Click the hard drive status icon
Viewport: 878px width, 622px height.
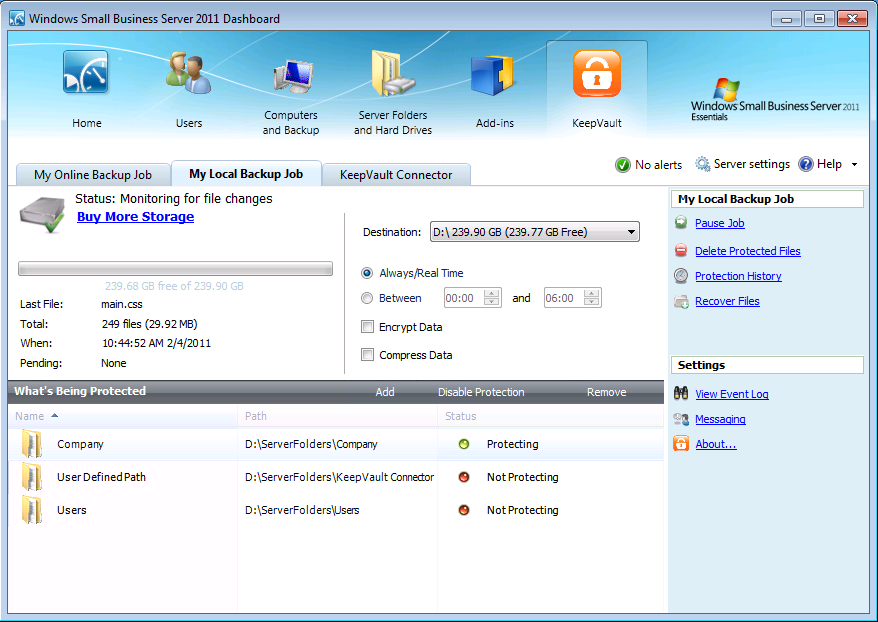[42, 214]
